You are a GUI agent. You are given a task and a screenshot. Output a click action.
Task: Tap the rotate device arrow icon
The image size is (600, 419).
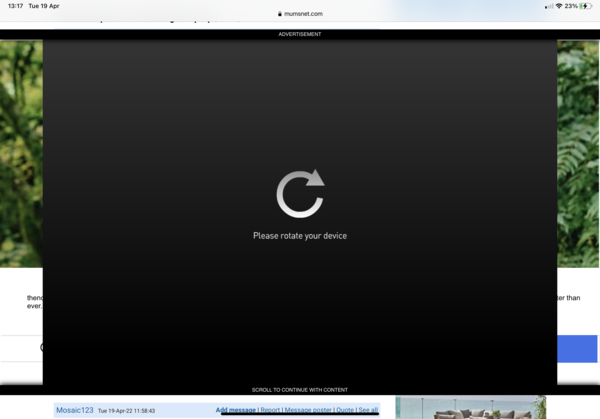tap(300, 194)
